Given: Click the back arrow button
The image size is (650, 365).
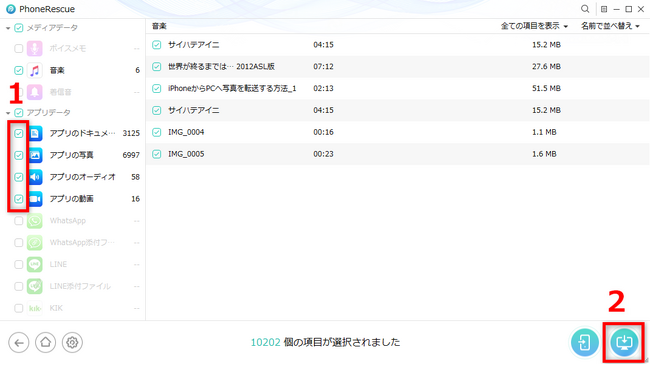Looking at the screenshot, I should click(x=19, y=343).
